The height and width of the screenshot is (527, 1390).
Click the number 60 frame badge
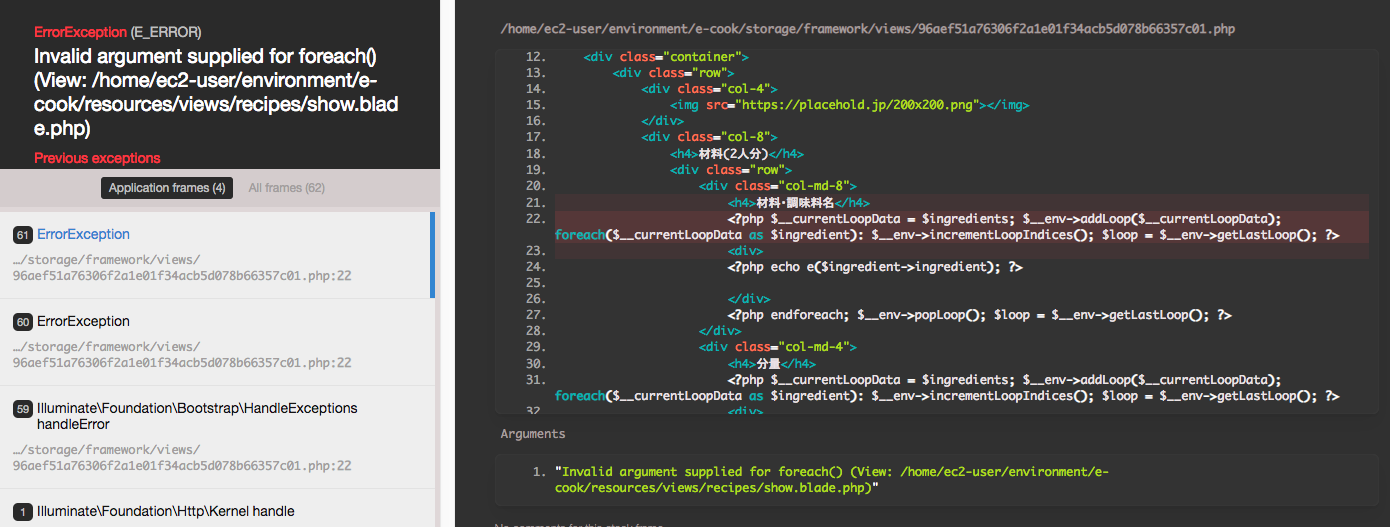click(x=22, y=322)
